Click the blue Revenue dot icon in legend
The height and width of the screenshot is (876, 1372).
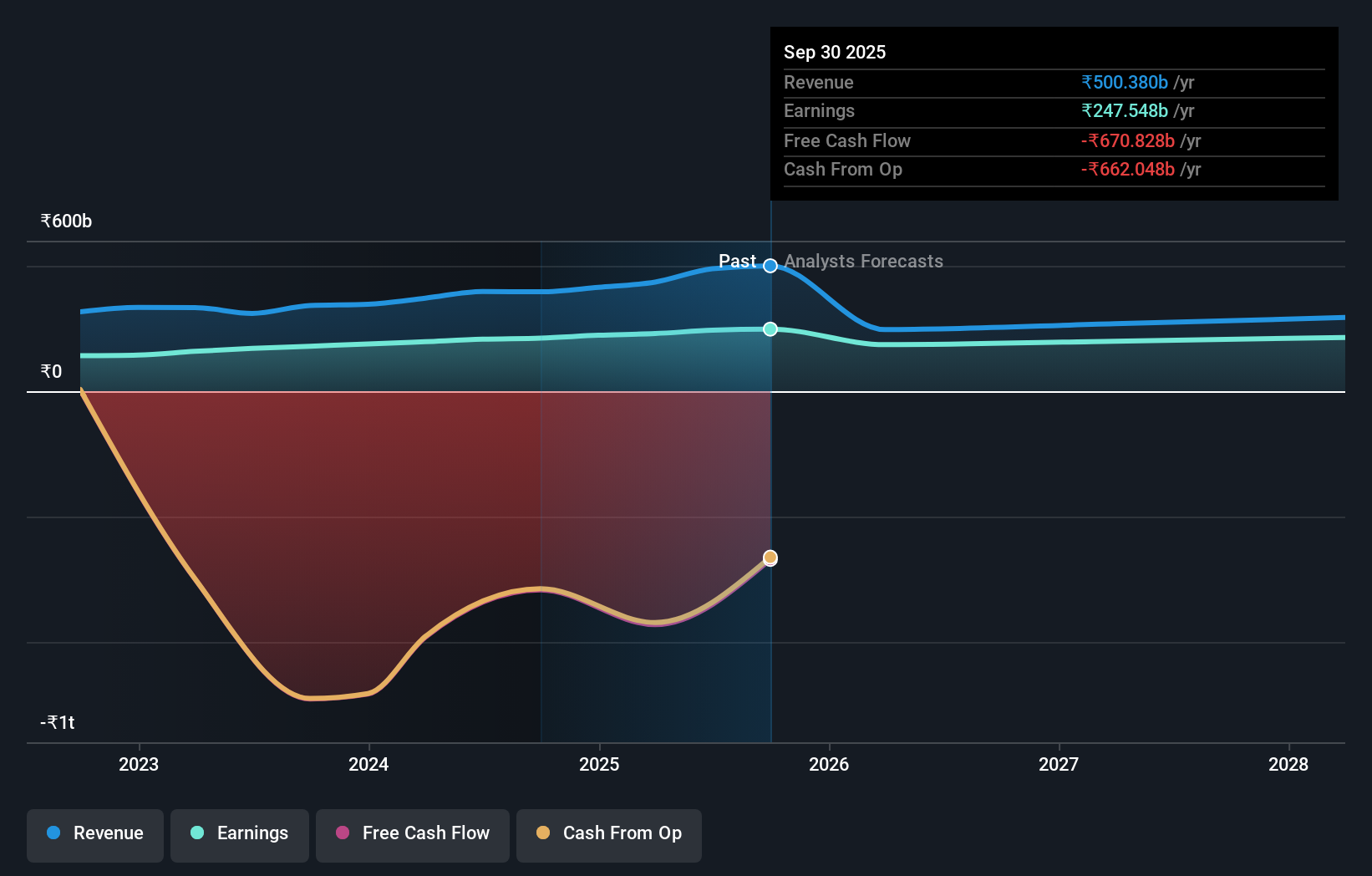52,833
